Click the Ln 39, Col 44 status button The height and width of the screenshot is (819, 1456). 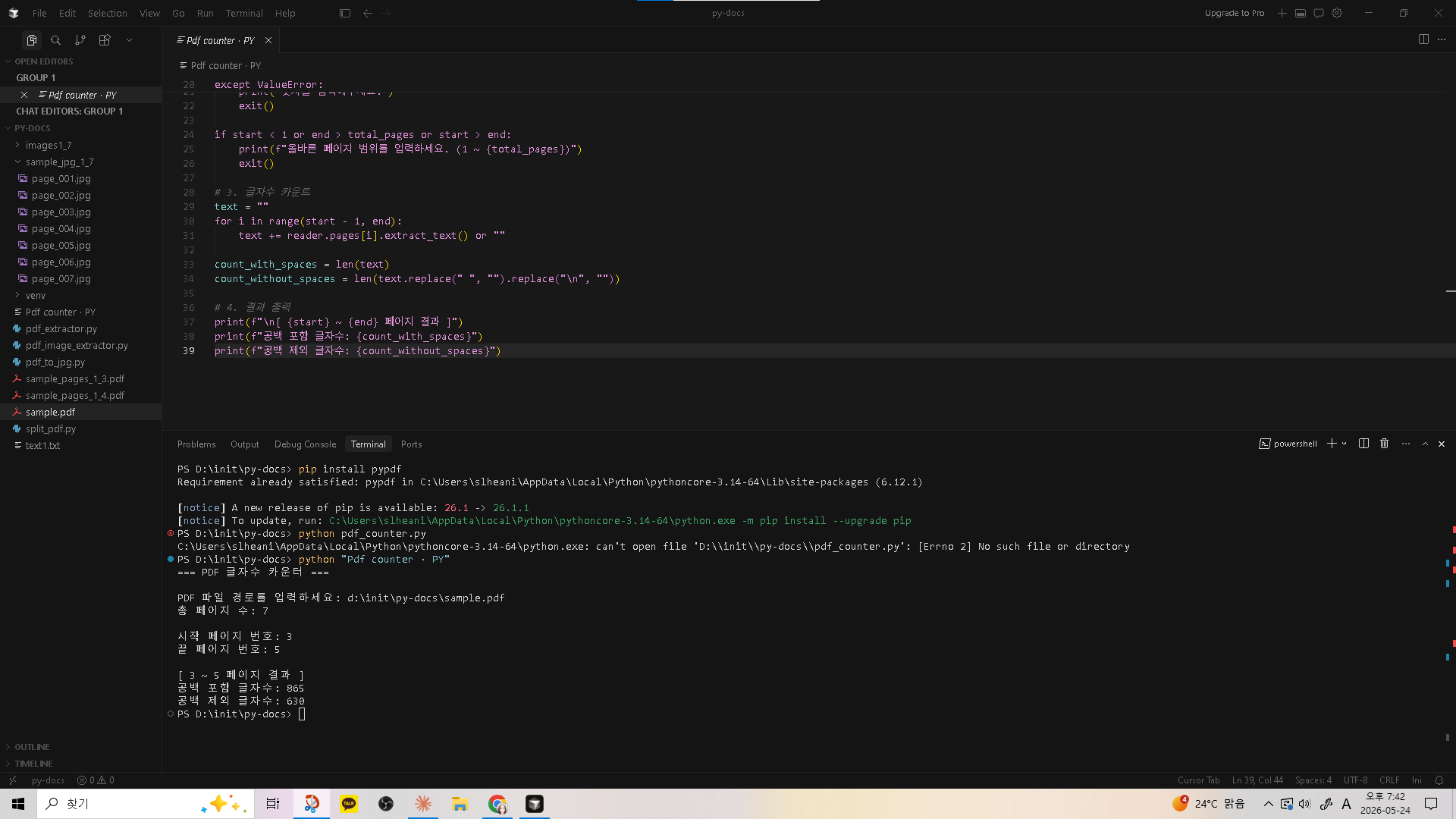click(x=1257, y=780)
